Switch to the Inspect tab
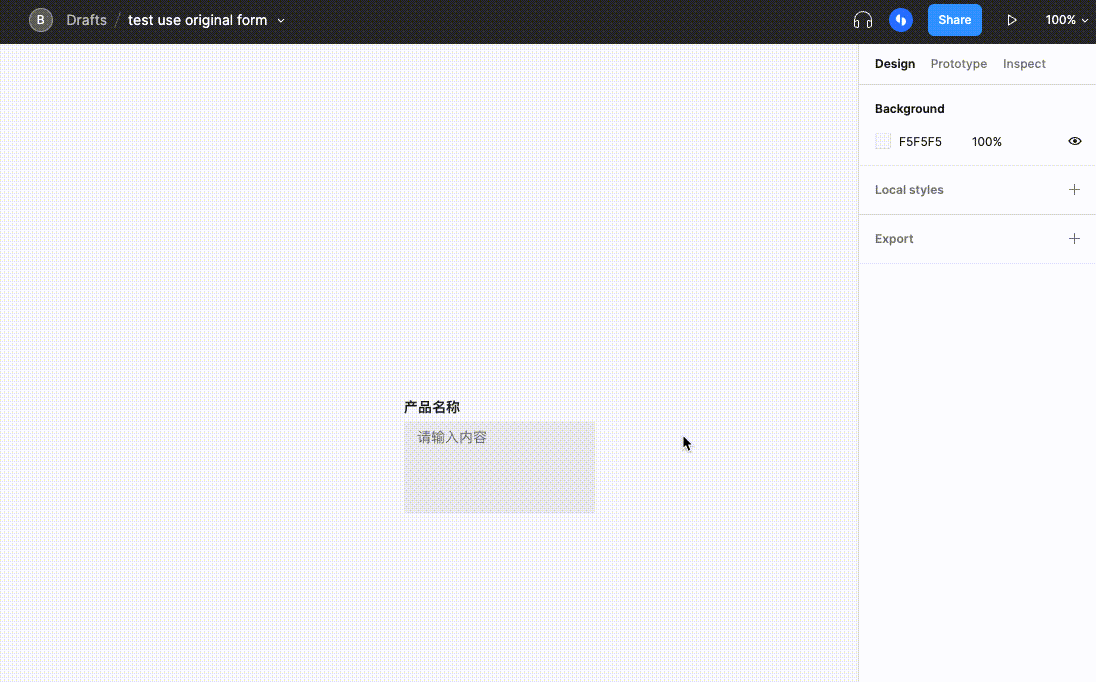 [1024, 63]
